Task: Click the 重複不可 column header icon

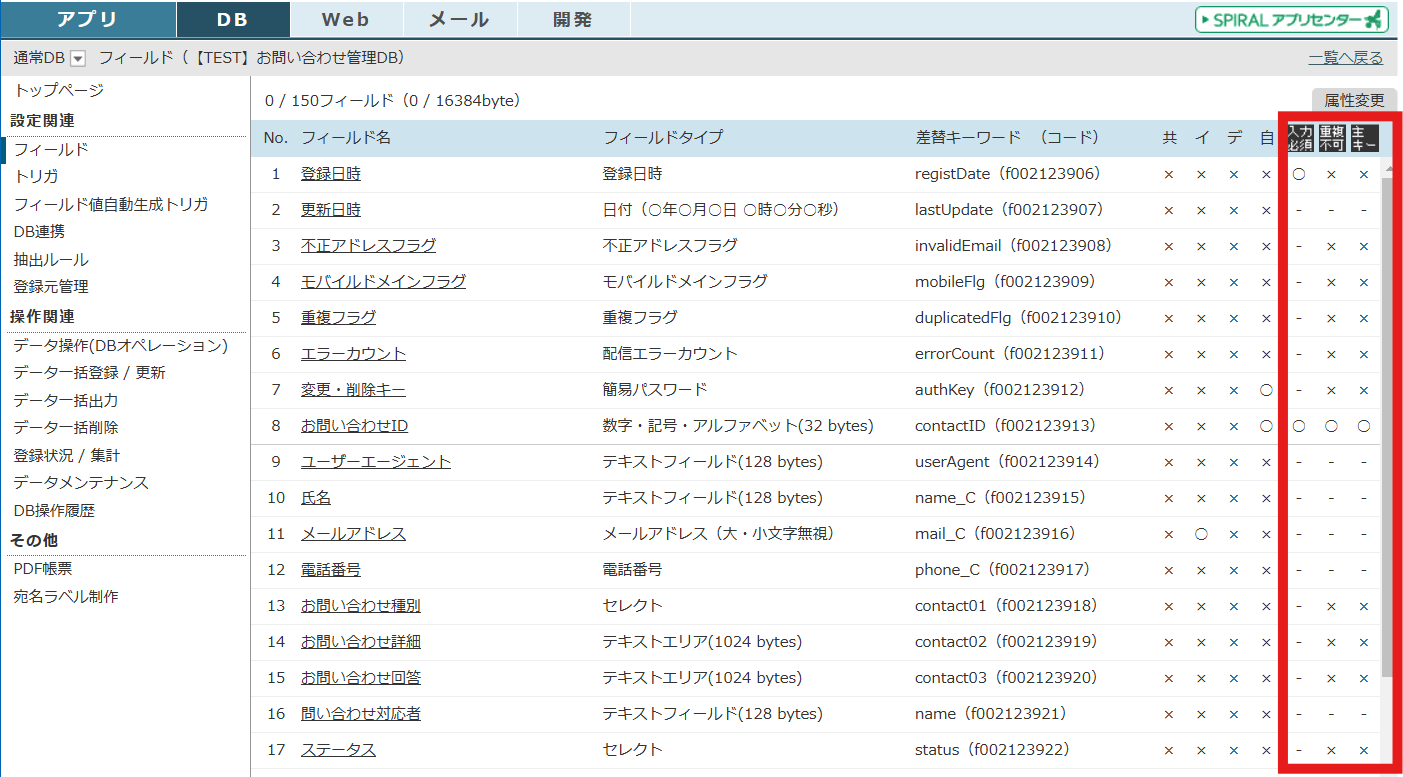Action: pos(1332,138)
